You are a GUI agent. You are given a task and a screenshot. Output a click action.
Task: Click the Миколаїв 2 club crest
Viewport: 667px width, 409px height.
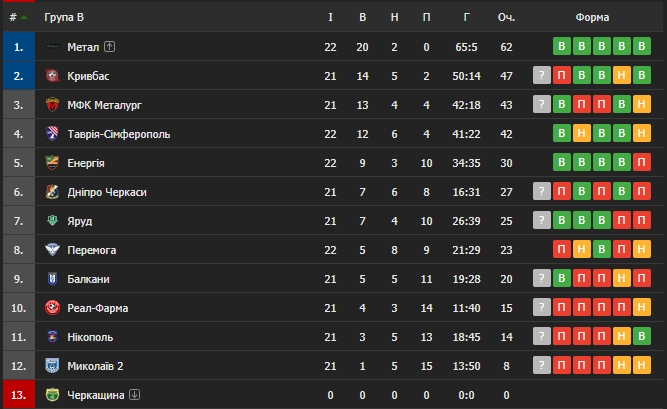point(52,366)
